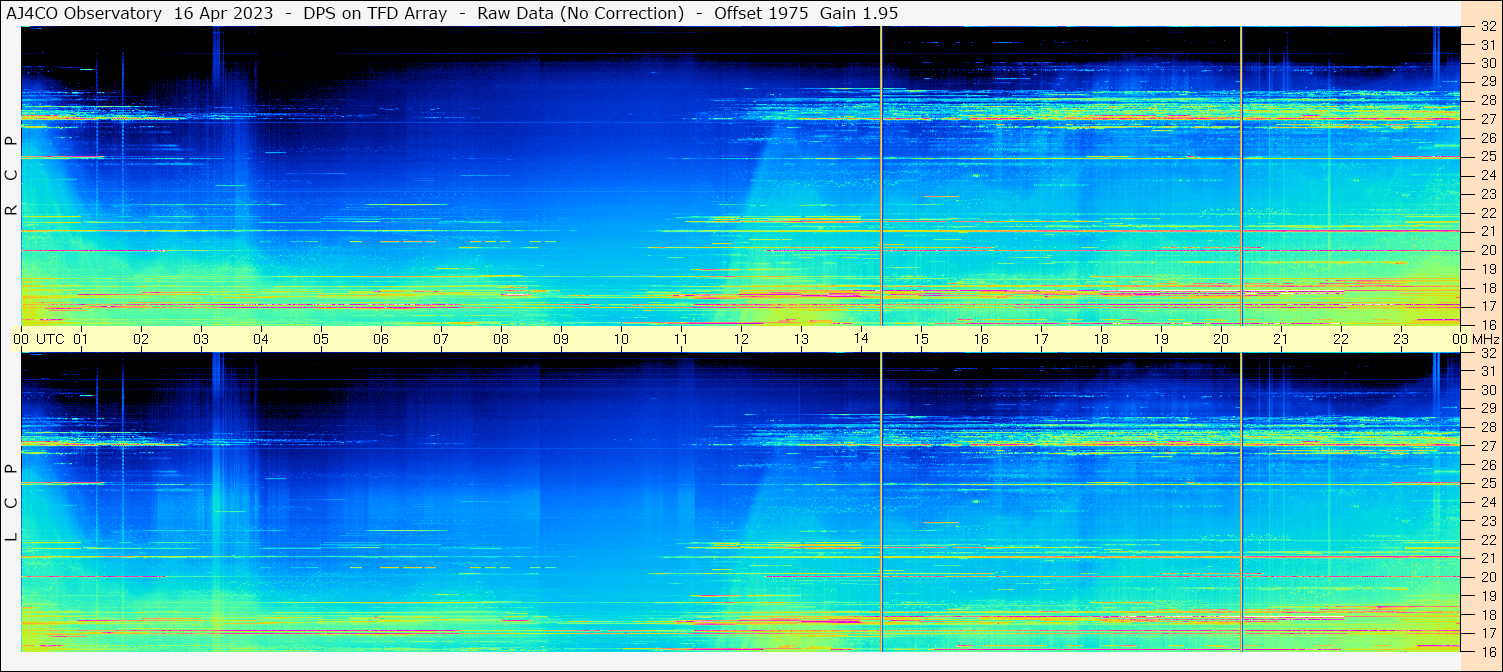Image resolution: width=1503 pixels, height=672 pixels.
Task: Select the 27 MHz mark on RCP scale
Action: pyautogui.click(x=1488, y=119)
